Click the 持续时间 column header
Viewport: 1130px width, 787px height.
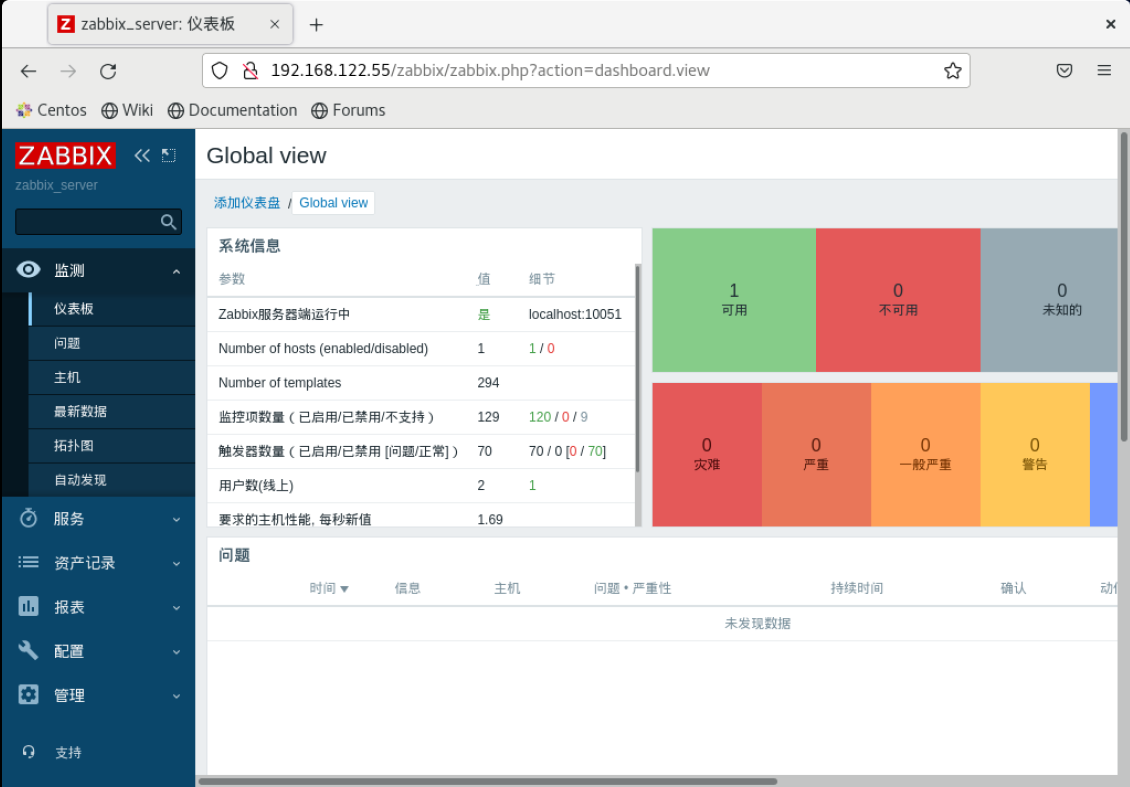pos(856,588)
